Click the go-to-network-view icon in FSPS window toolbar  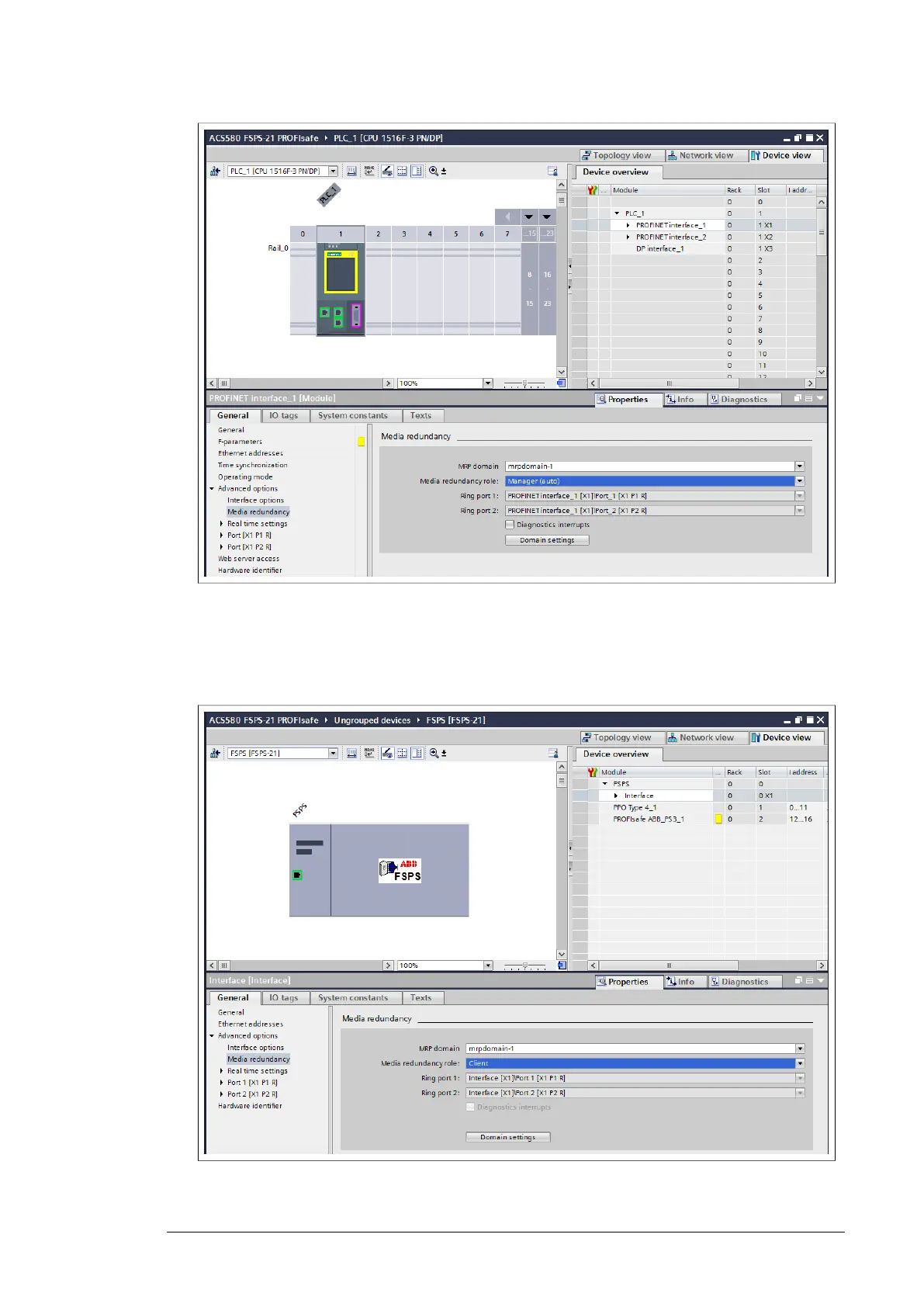pyautogui.click(x=215, y=753)
